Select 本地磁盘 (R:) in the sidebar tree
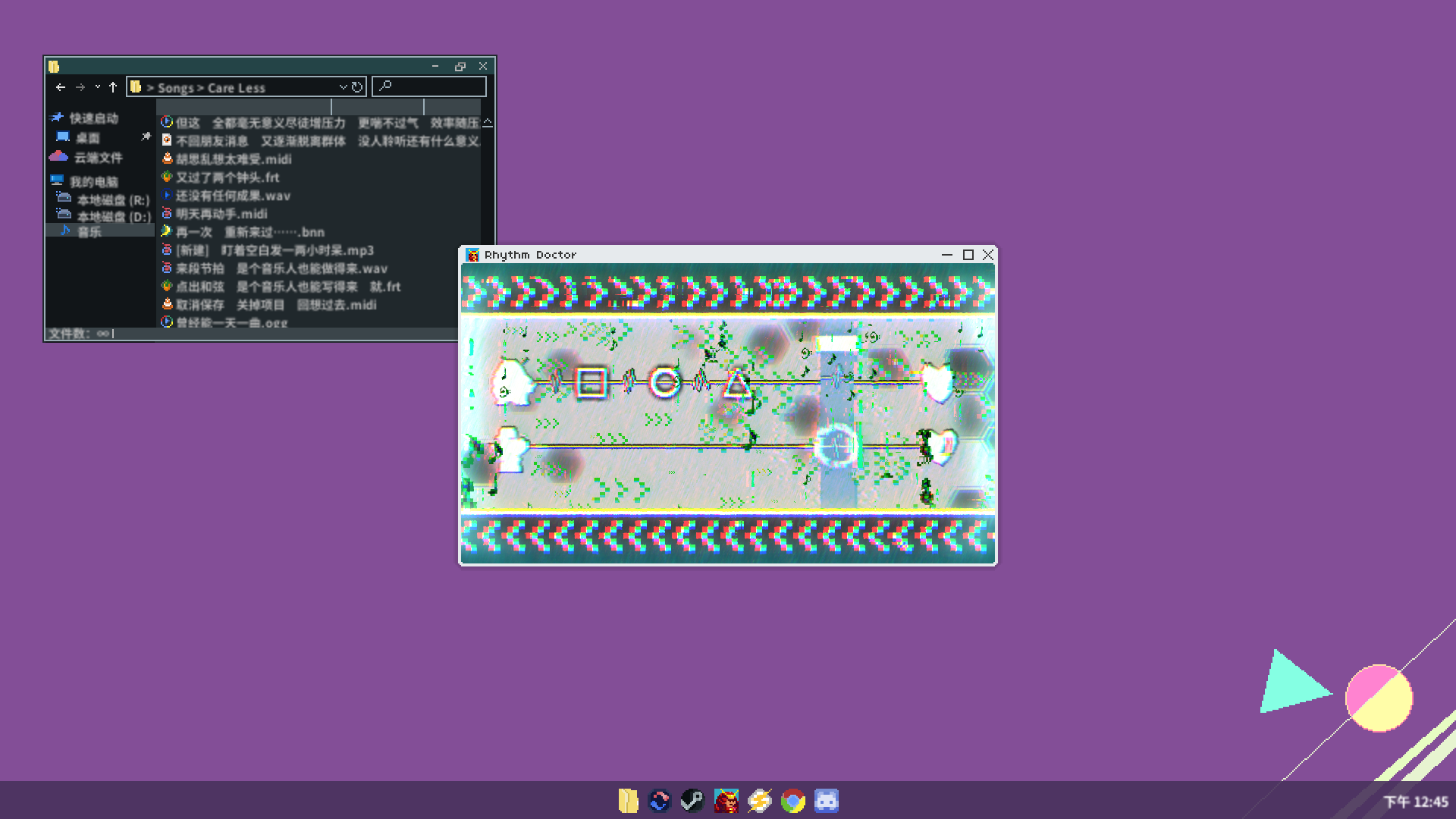Image resolution: width=1456 pixels, height=819 pixels. point(113,200)
